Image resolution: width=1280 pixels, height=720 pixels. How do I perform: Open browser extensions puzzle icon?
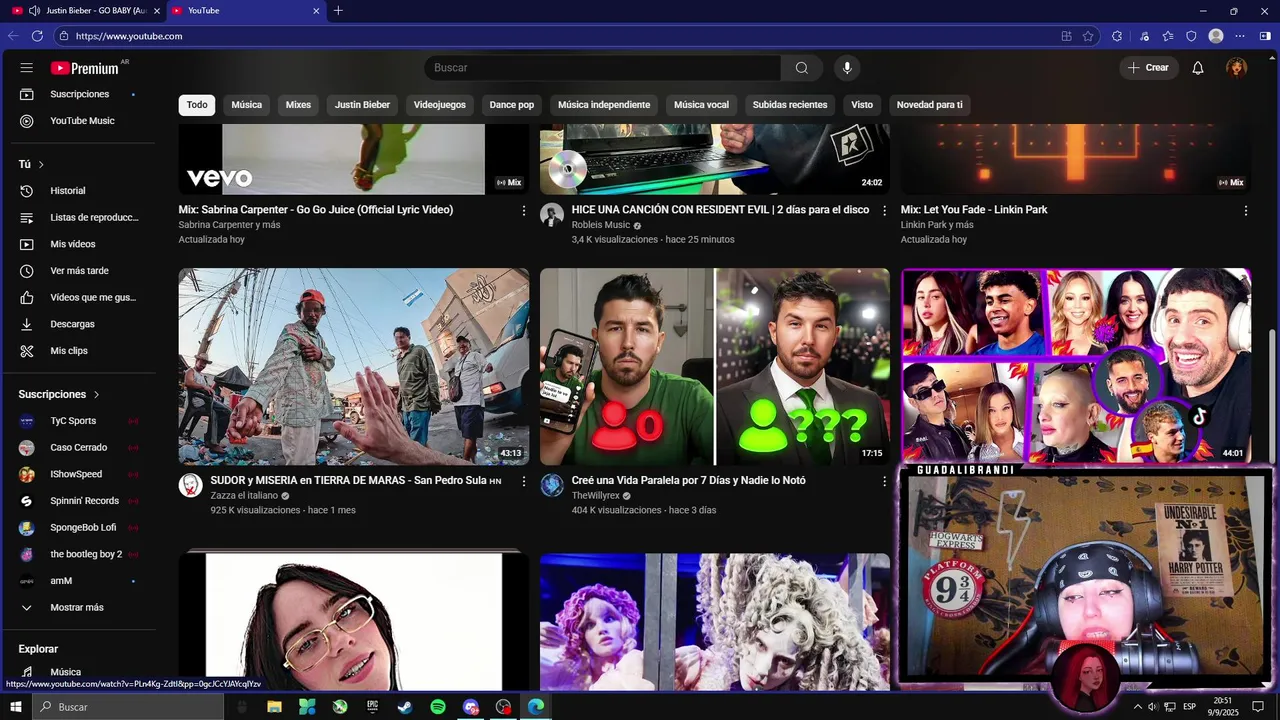[1117, 36]
